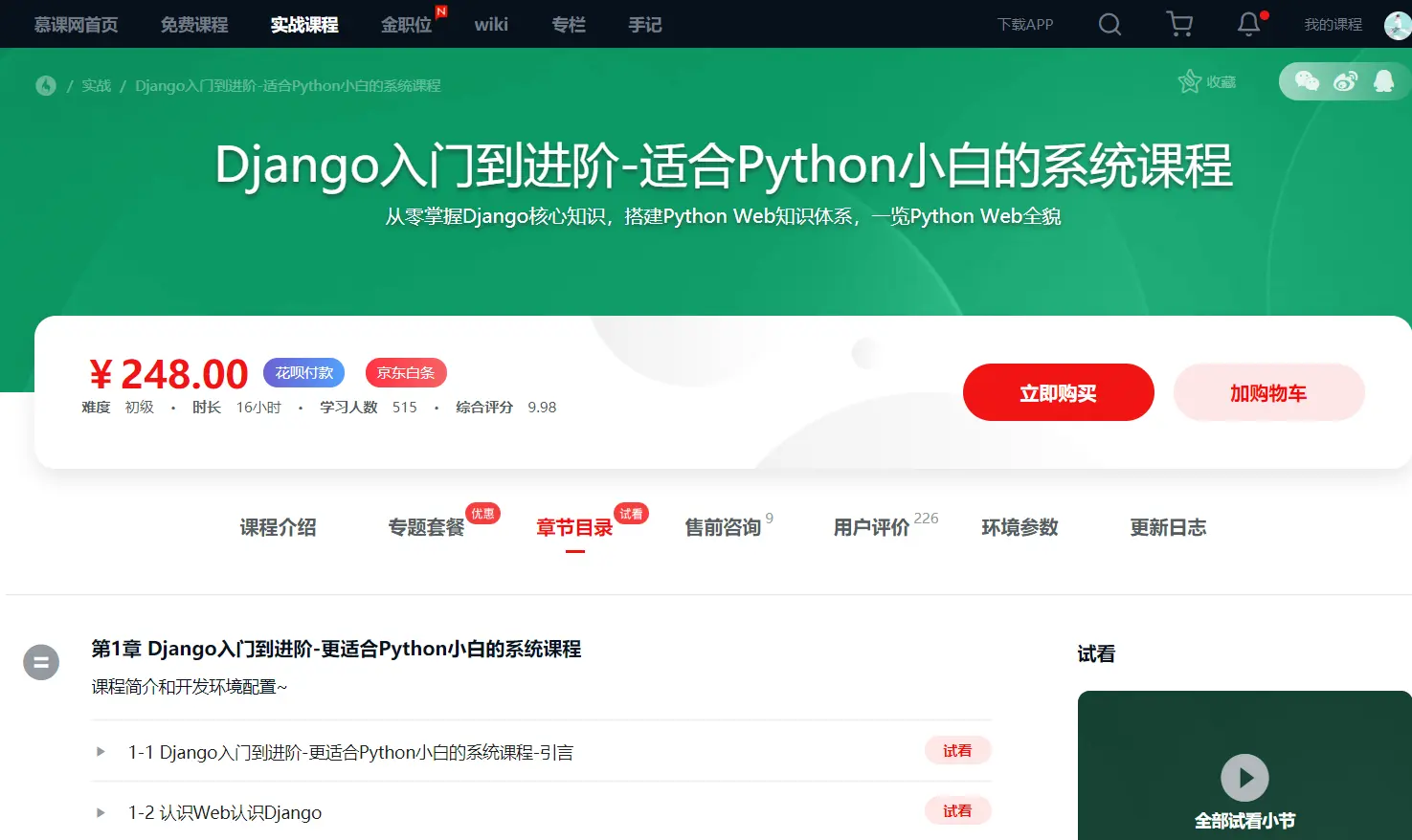Open 手记 in the navigation bar

[x=645, y=25]
